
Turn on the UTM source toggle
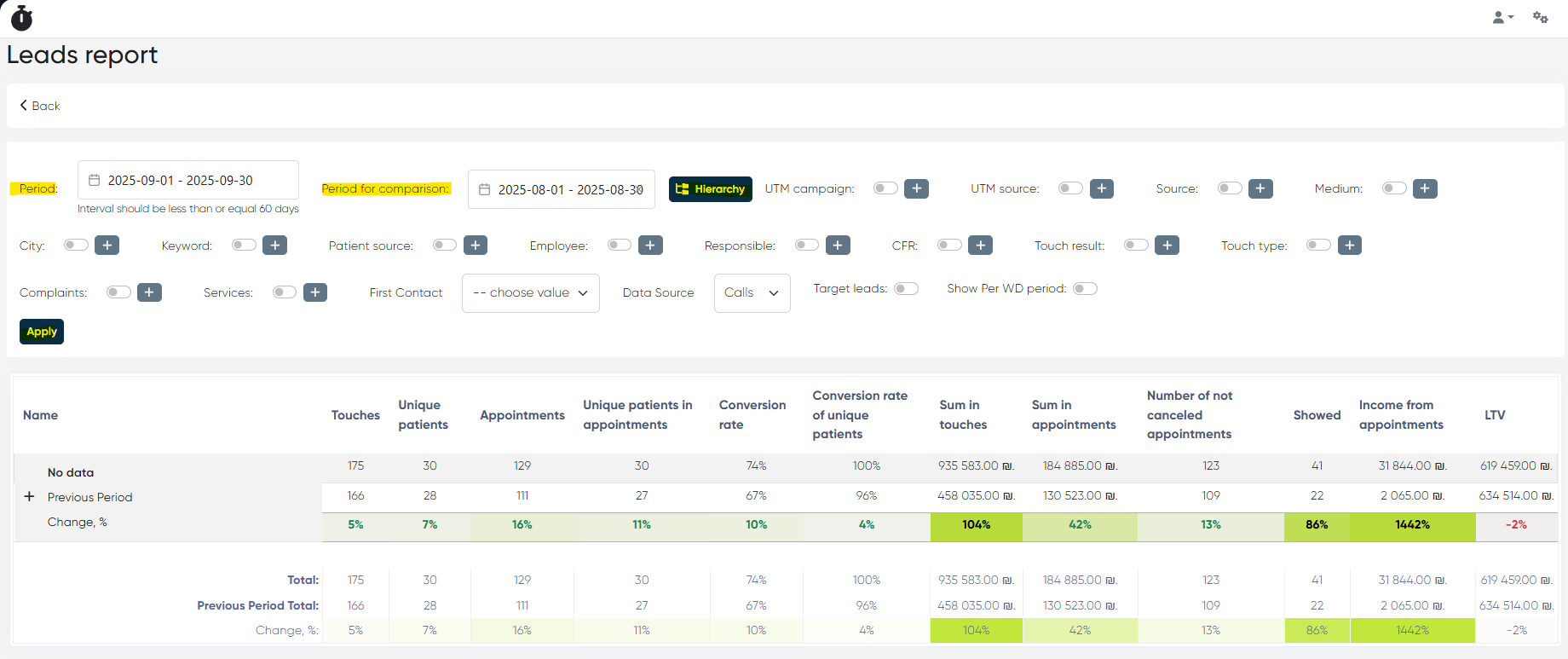click(x=1070, y=188)
